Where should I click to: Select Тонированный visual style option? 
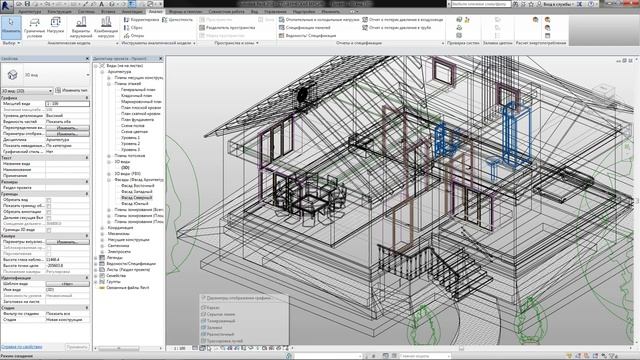click(218, 321)
